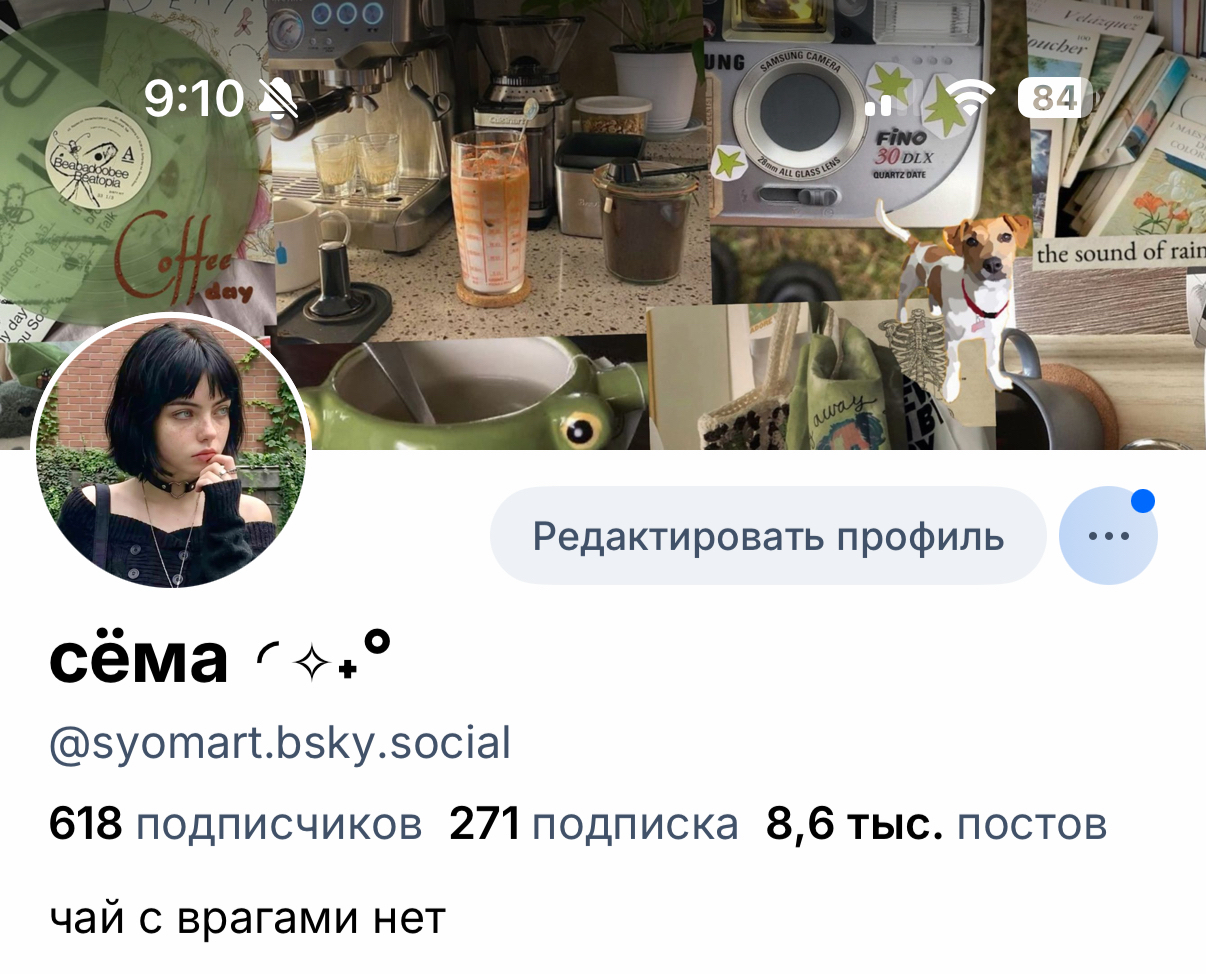Tap the green frog mug in the banner

[480, 395]
